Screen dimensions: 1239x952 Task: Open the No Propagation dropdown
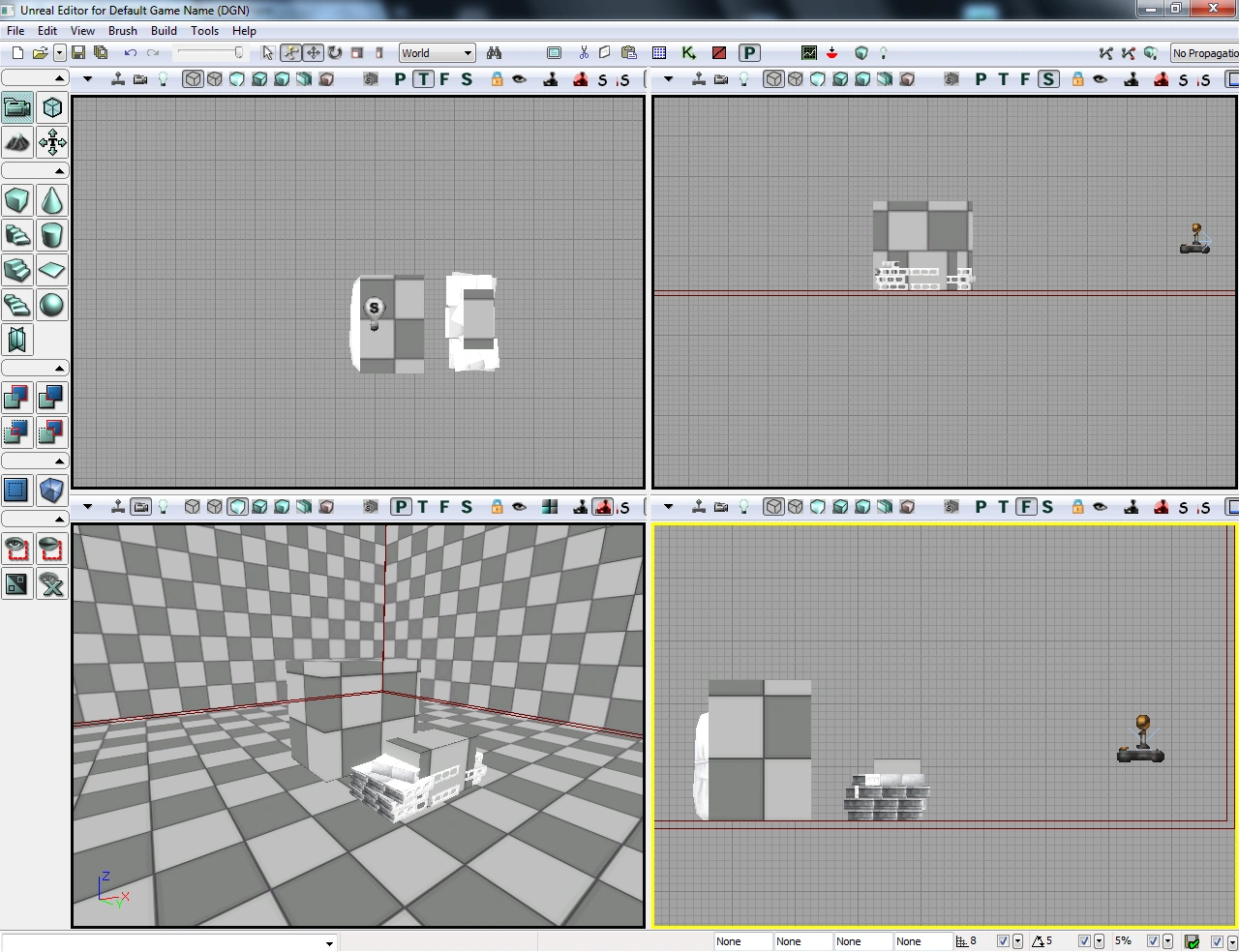tap(1204, 53)
